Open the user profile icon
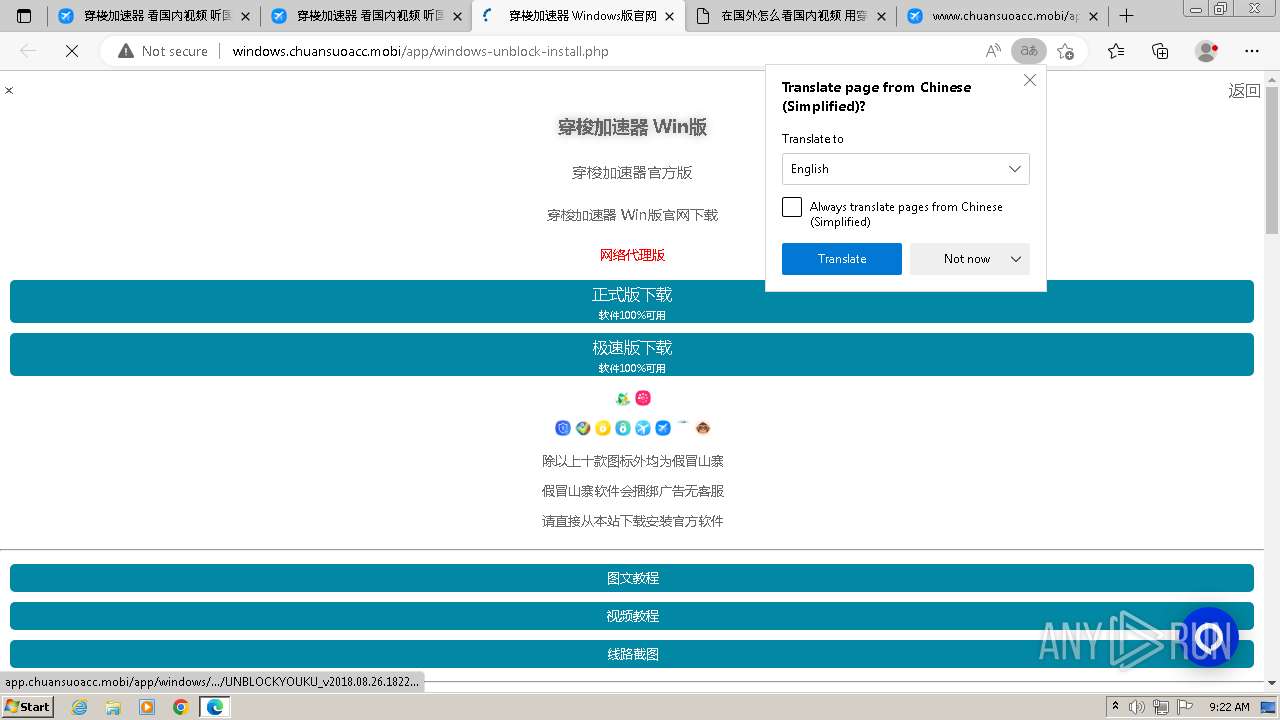The width and height of the screenshot is (1280, 720). click(1207, 51)
